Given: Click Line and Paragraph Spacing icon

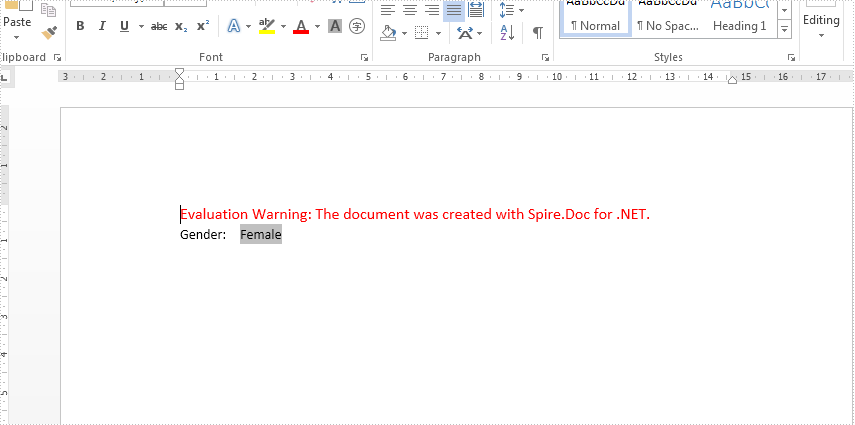Looking at the screenshot, I should point(507,10).
